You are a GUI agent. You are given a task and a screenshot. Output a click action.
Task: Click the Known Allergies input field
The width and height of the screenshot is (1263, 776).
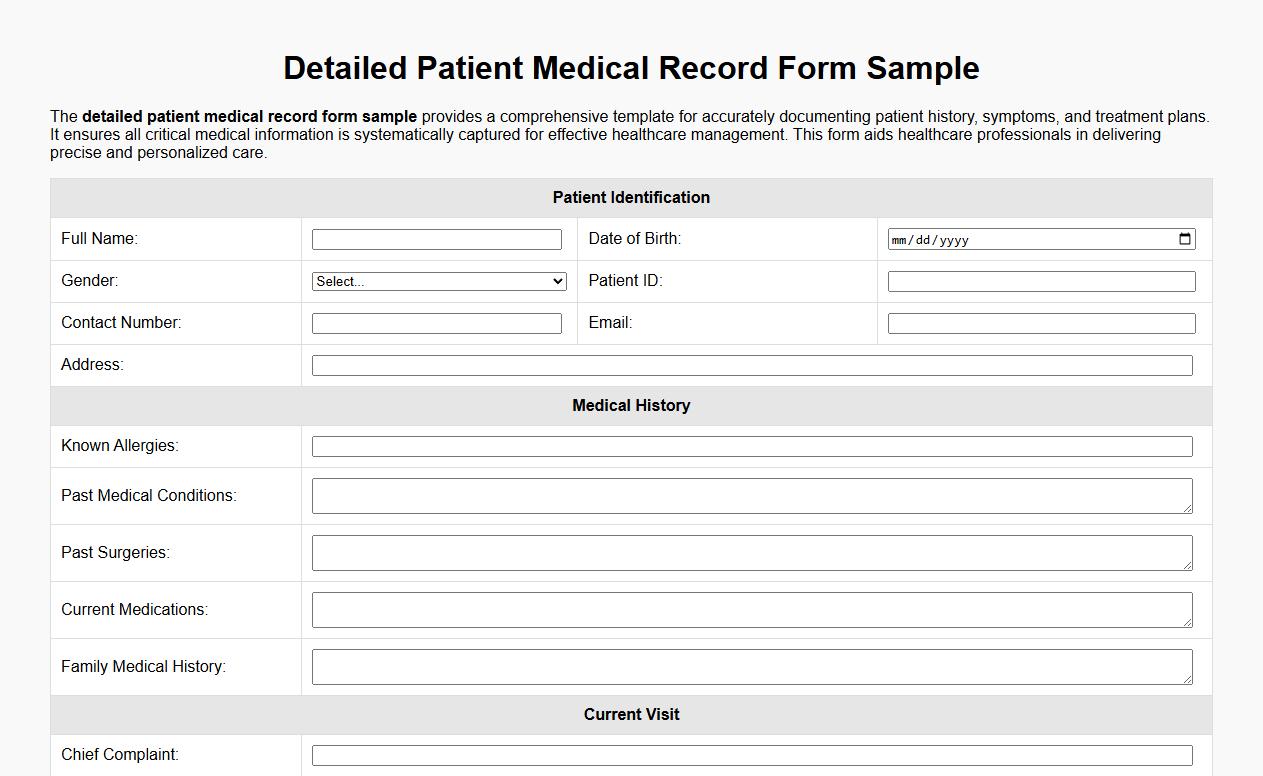(x=752, y=446)
